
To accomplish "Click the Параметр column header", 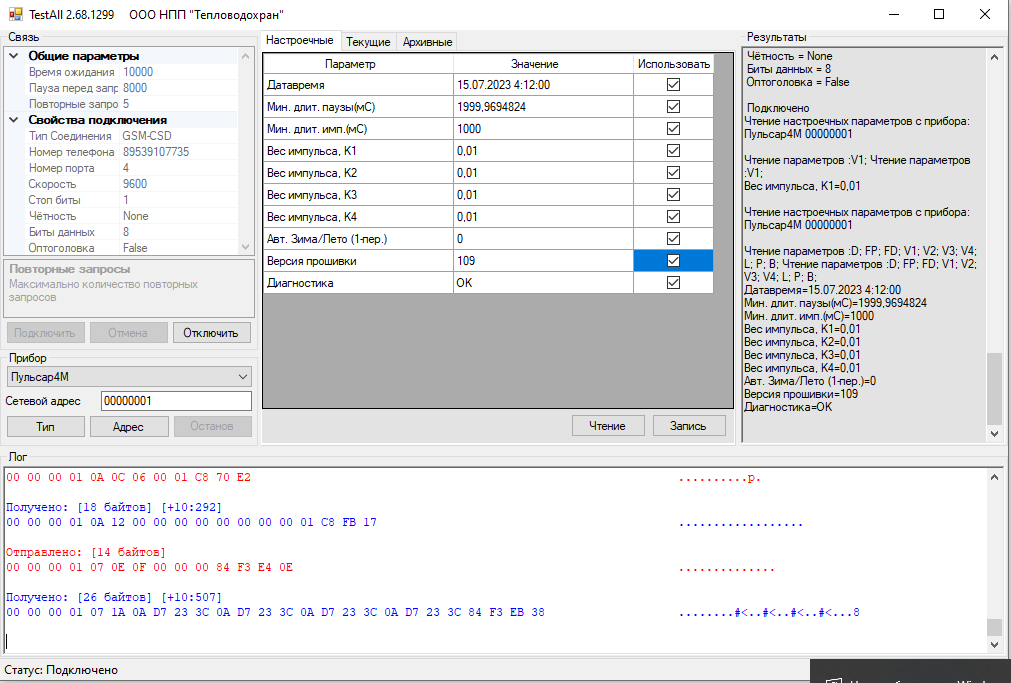I will click(x=358, y=64).
